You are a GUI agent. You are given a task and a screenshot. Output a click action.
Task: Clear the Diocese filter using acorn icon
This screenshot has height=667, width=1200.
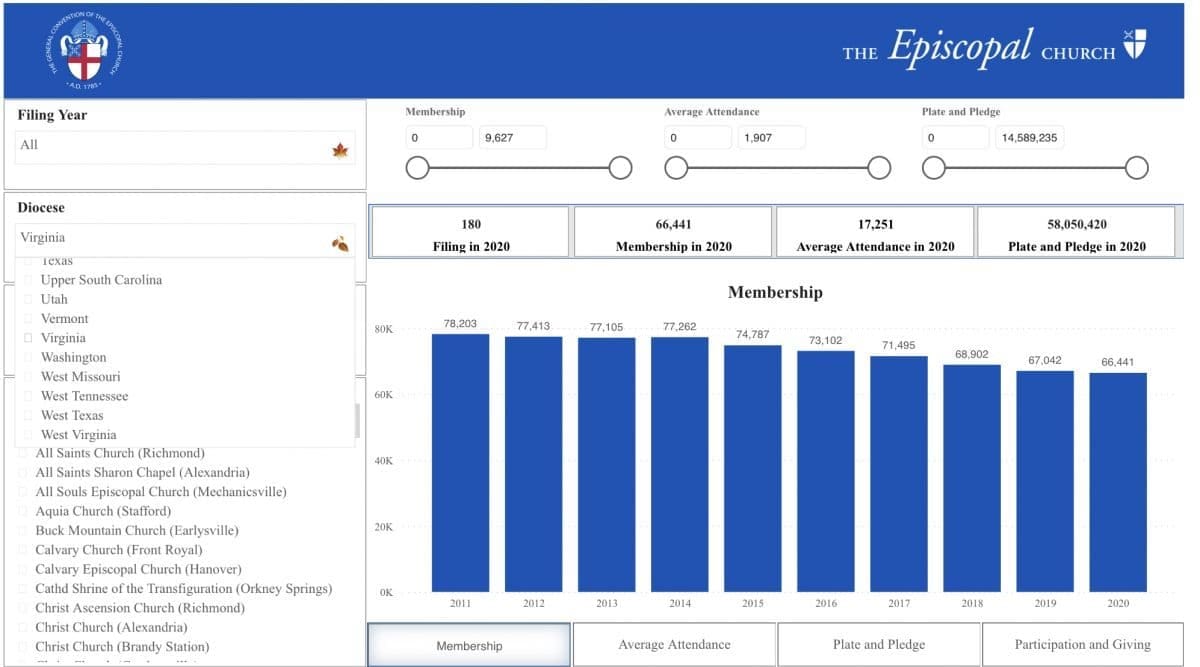click(x=340, y=243)
